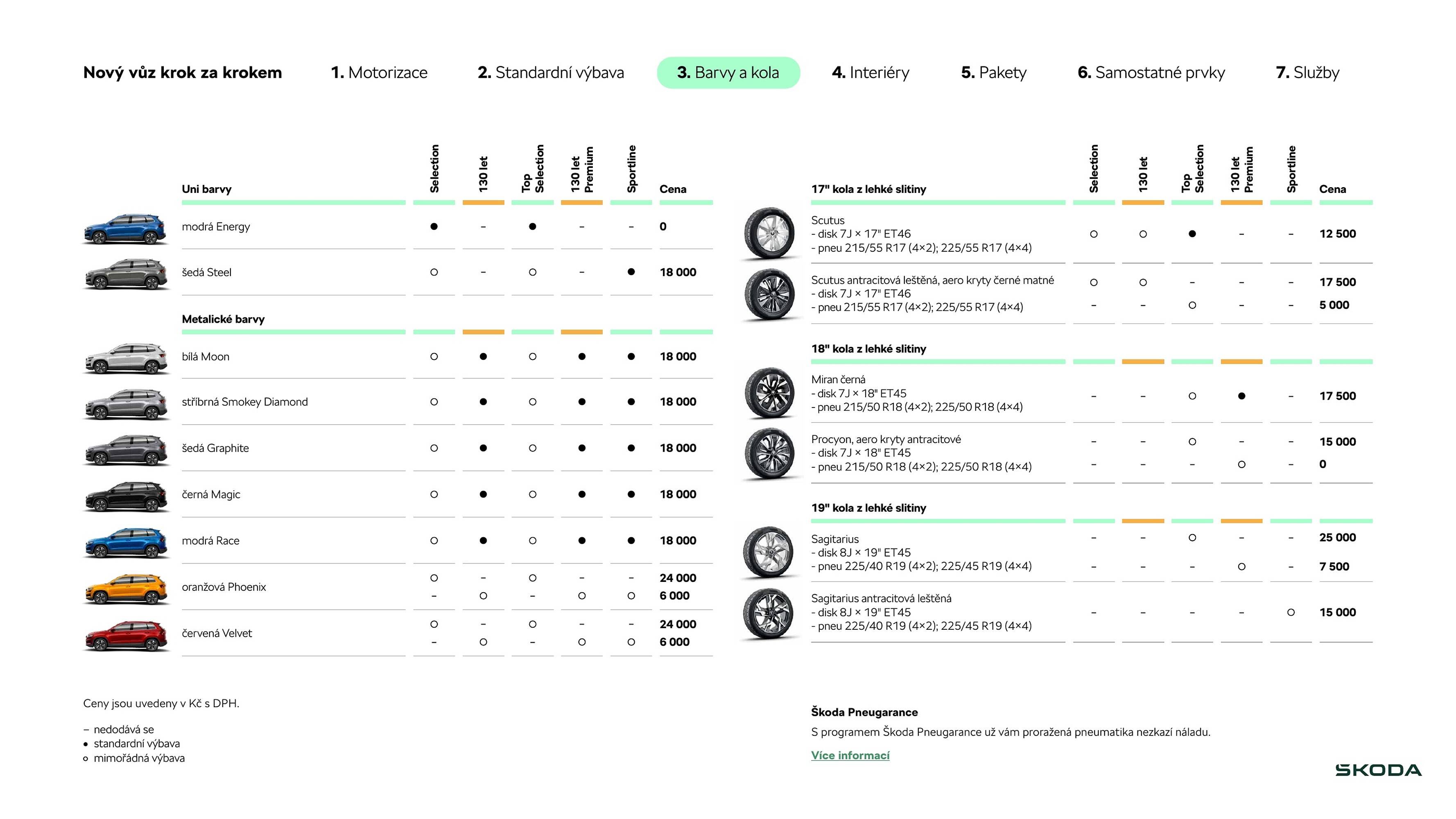Viewport: 1456px width, 819px height.
Task: Click the modrá Energy car thumbnail
Action: pyautogui.click(x=125, y=229)
